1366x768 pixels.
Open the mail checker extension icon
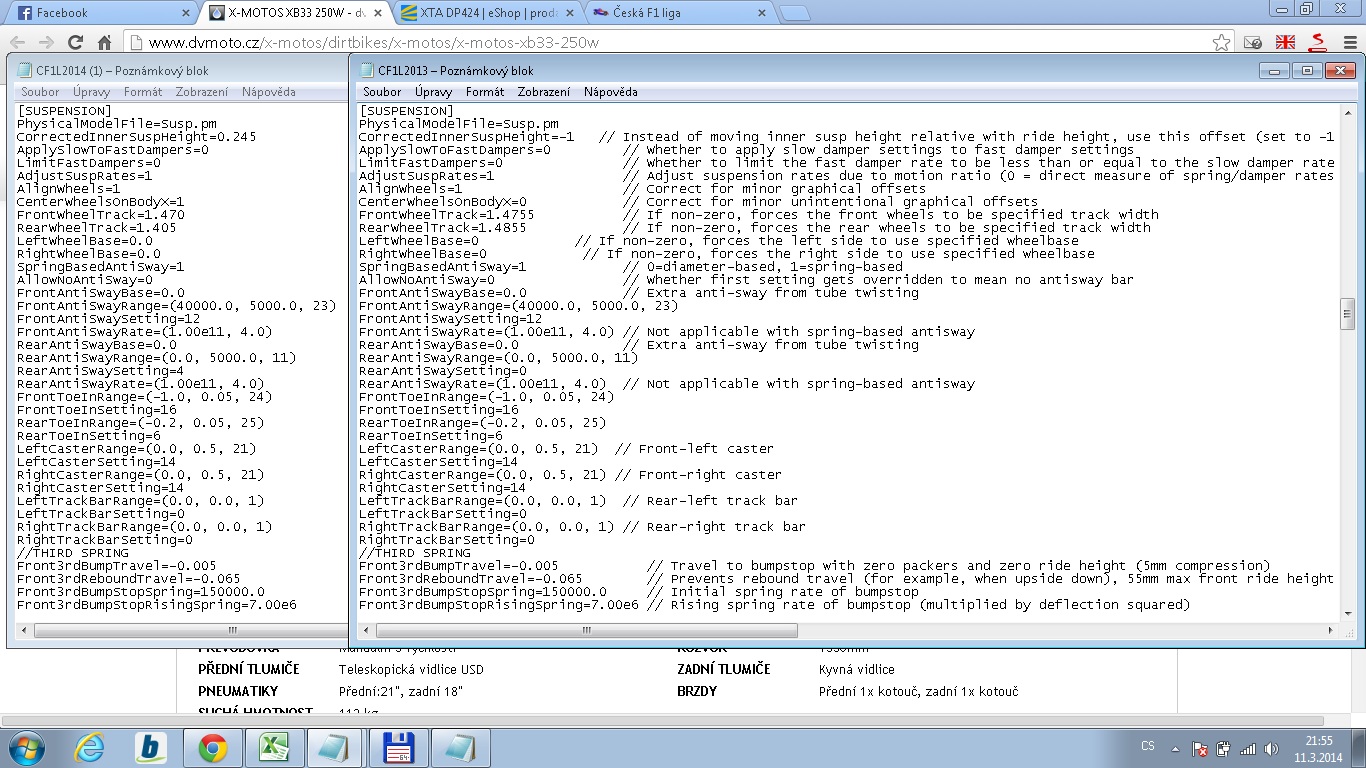(x=1253, y=43)
